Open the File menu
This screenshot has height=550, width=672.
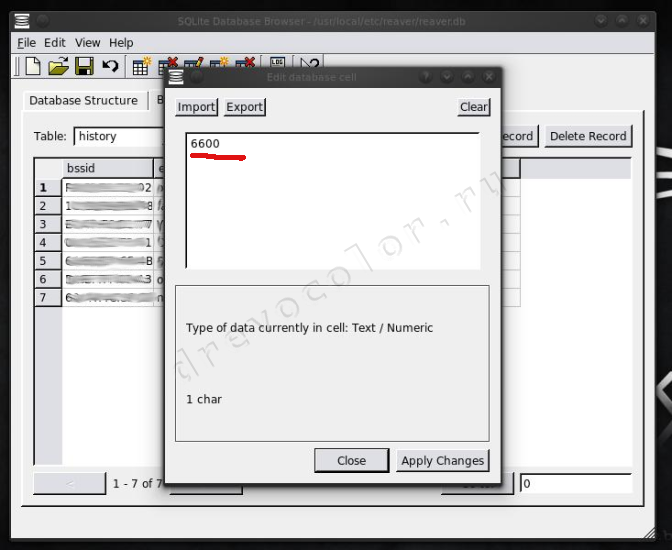tap(26, 43)
